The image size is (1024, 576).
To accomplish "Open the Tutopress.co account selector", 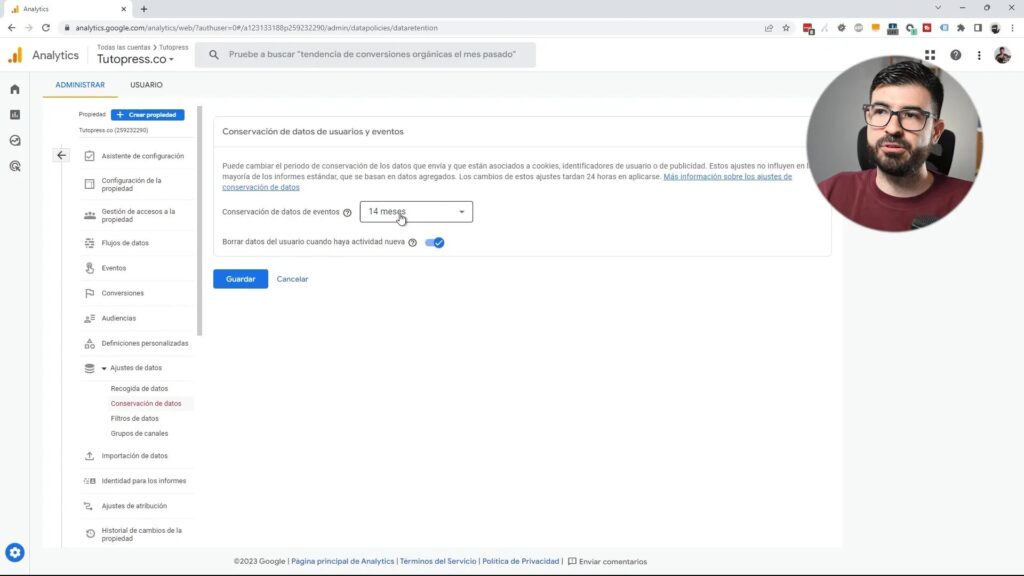I will click(135, 59).
